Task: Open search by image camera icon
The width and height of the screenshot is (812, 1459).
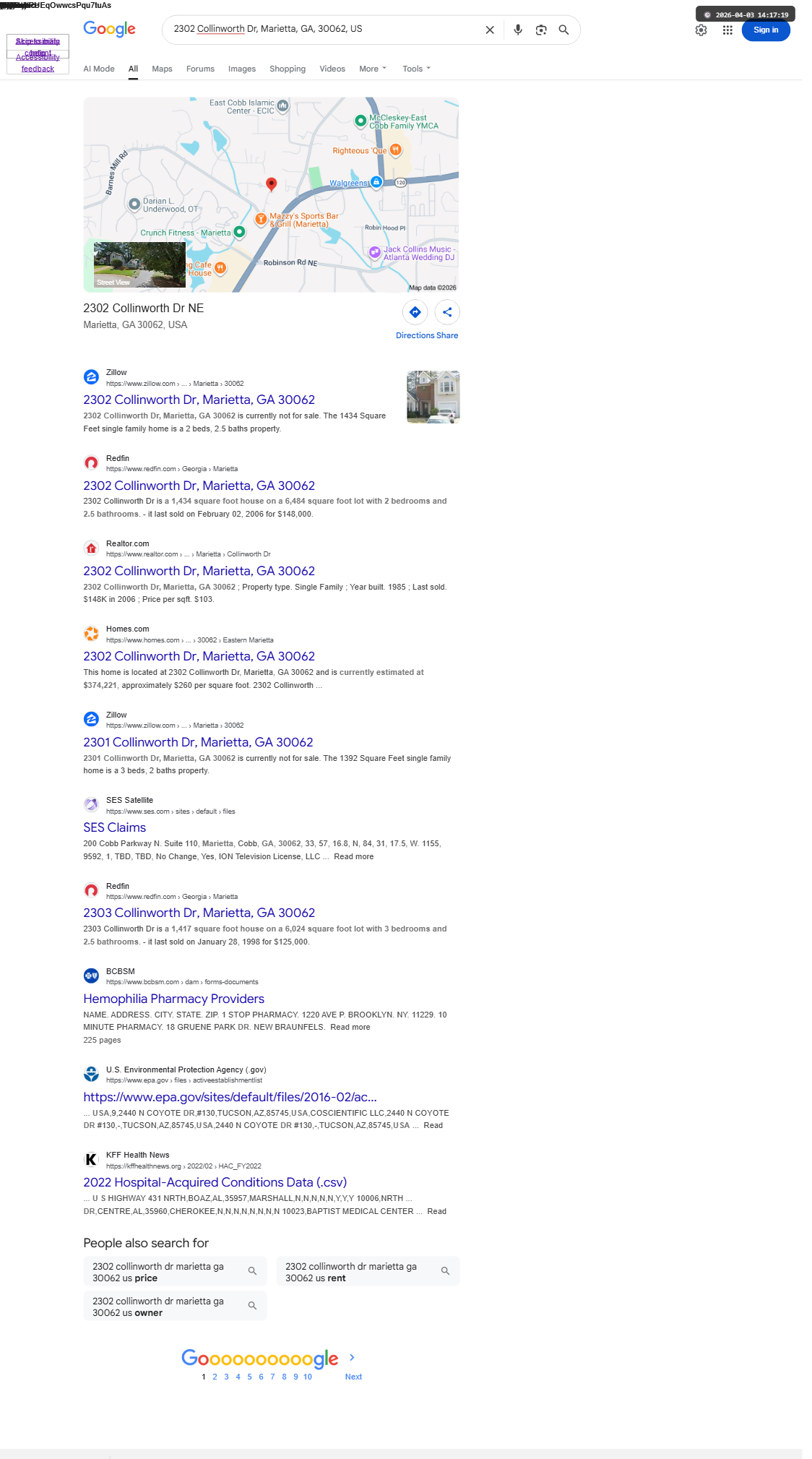Action: [x=541, y=30]
